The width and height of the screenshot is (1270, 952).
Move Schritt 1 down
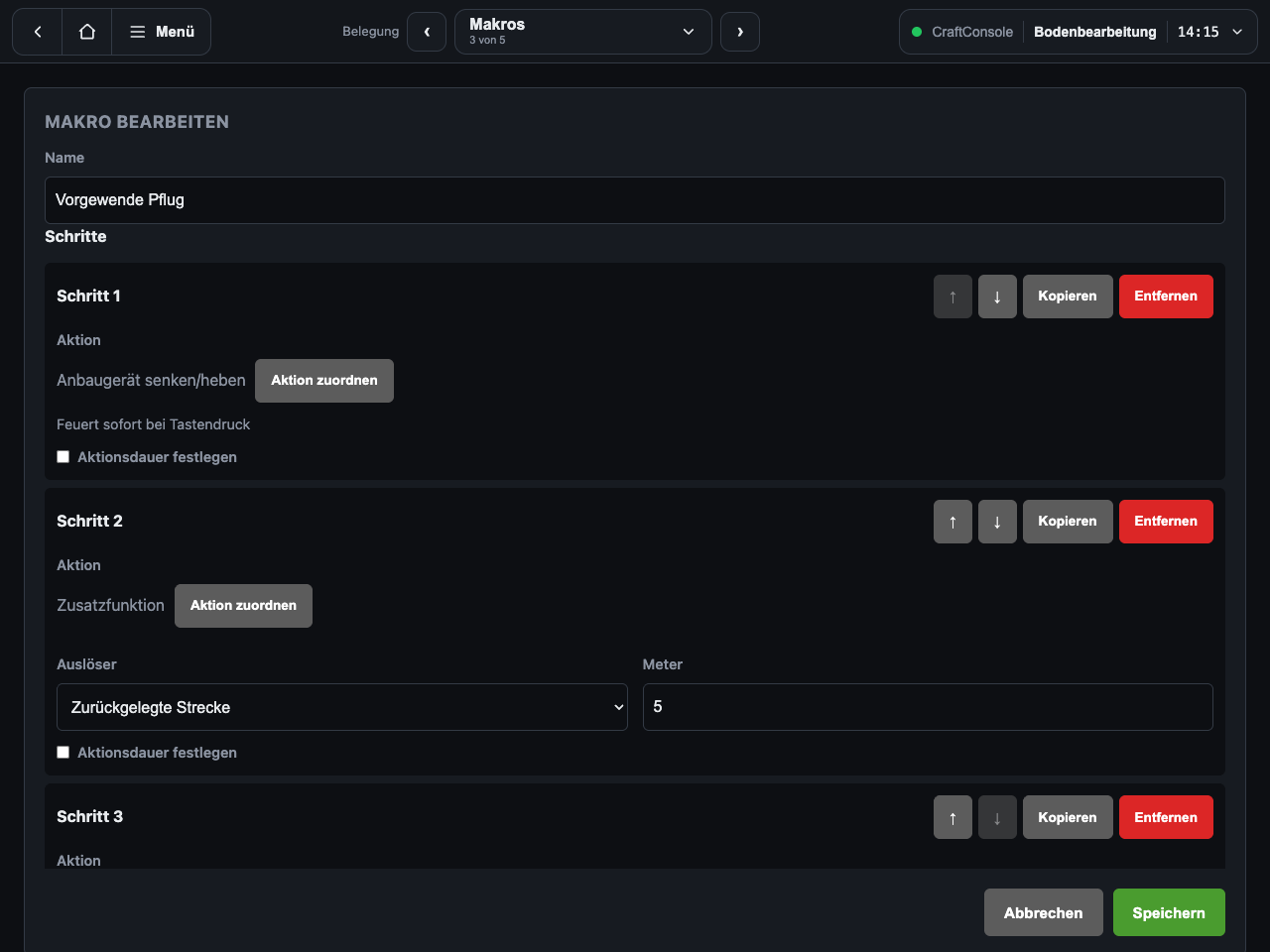(997, 297)
